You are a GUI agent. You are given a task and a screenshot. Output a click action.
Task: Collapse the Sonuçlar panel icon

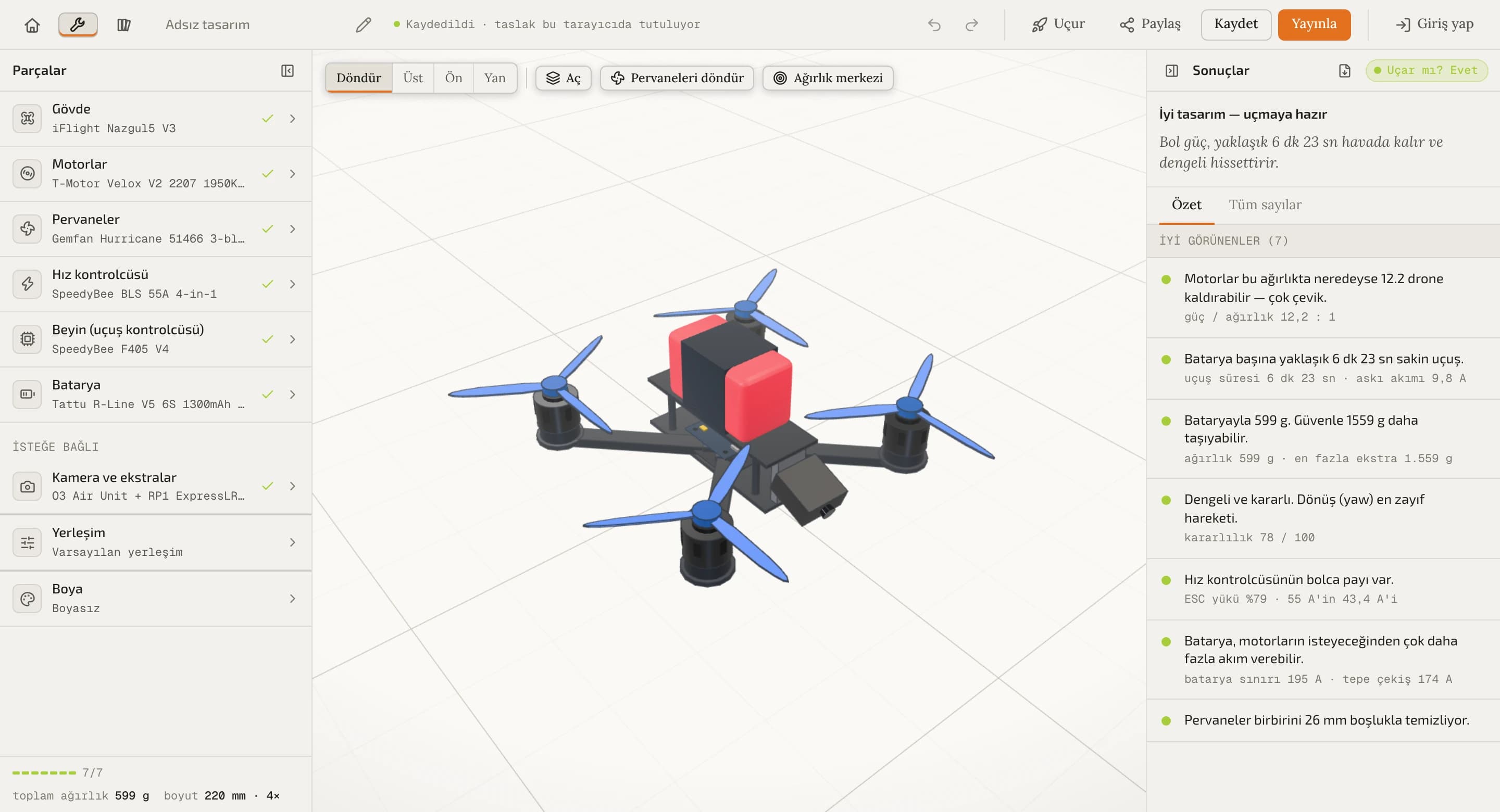[1171, 70]
